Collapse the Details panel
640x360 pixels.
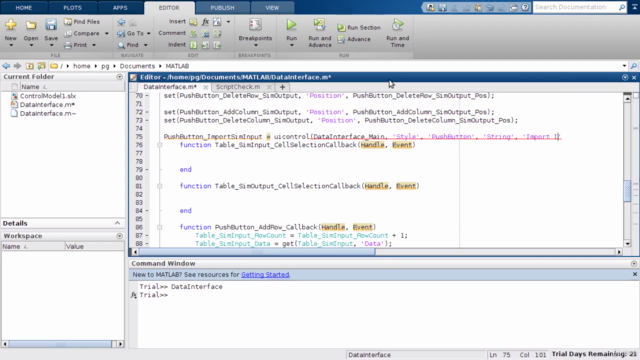pos(117,223)
